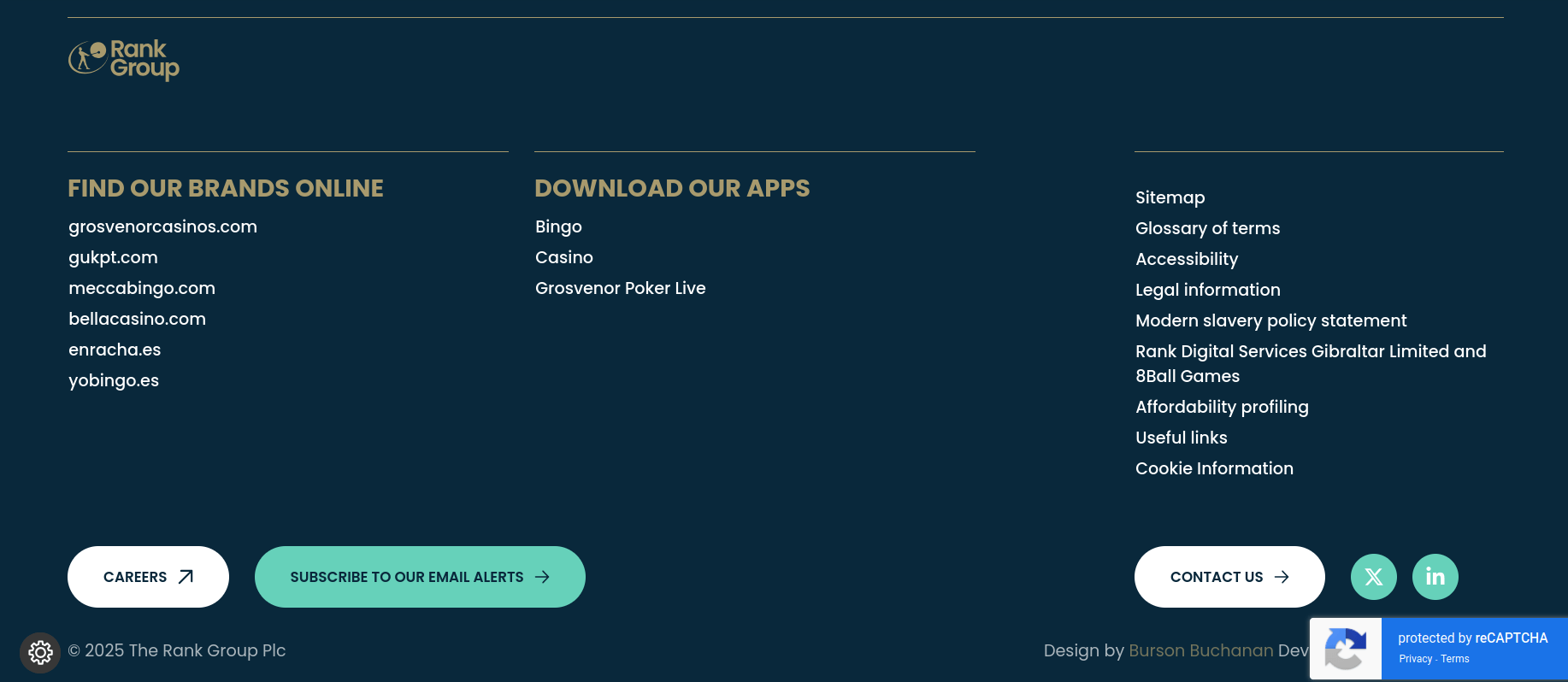The image size is (1568, 682).
Task: Open the Sitemap link
Action: click(x=1170, y=197)
